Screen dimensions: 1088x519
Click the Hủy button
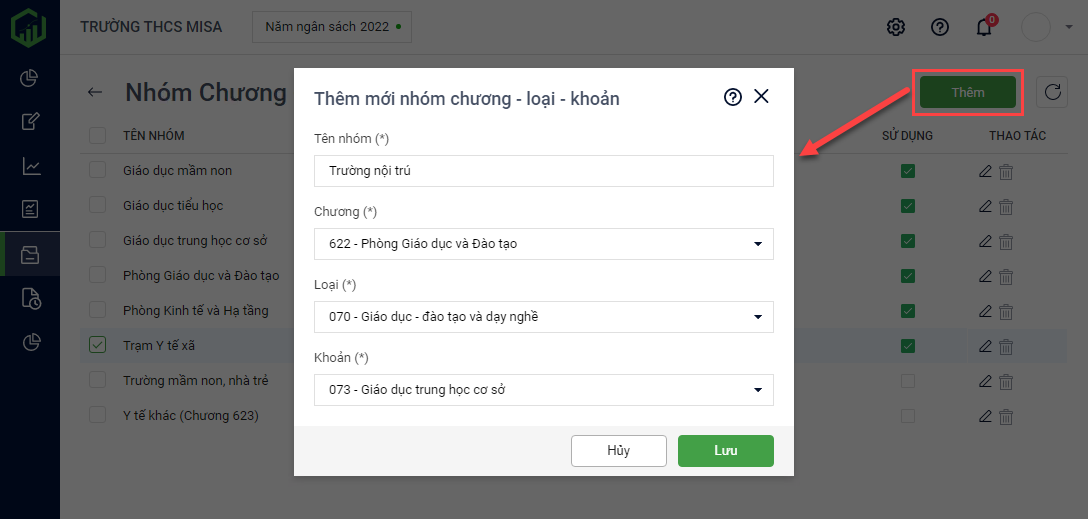point(618,451)
